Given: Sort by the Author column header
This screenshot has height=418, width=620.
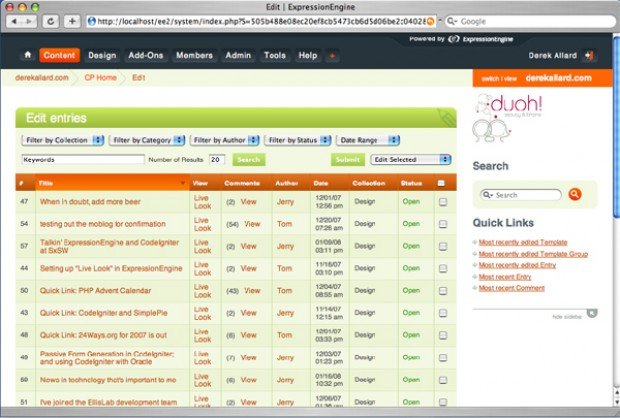Looking at the screenshot, I should (x=286, y=183).
